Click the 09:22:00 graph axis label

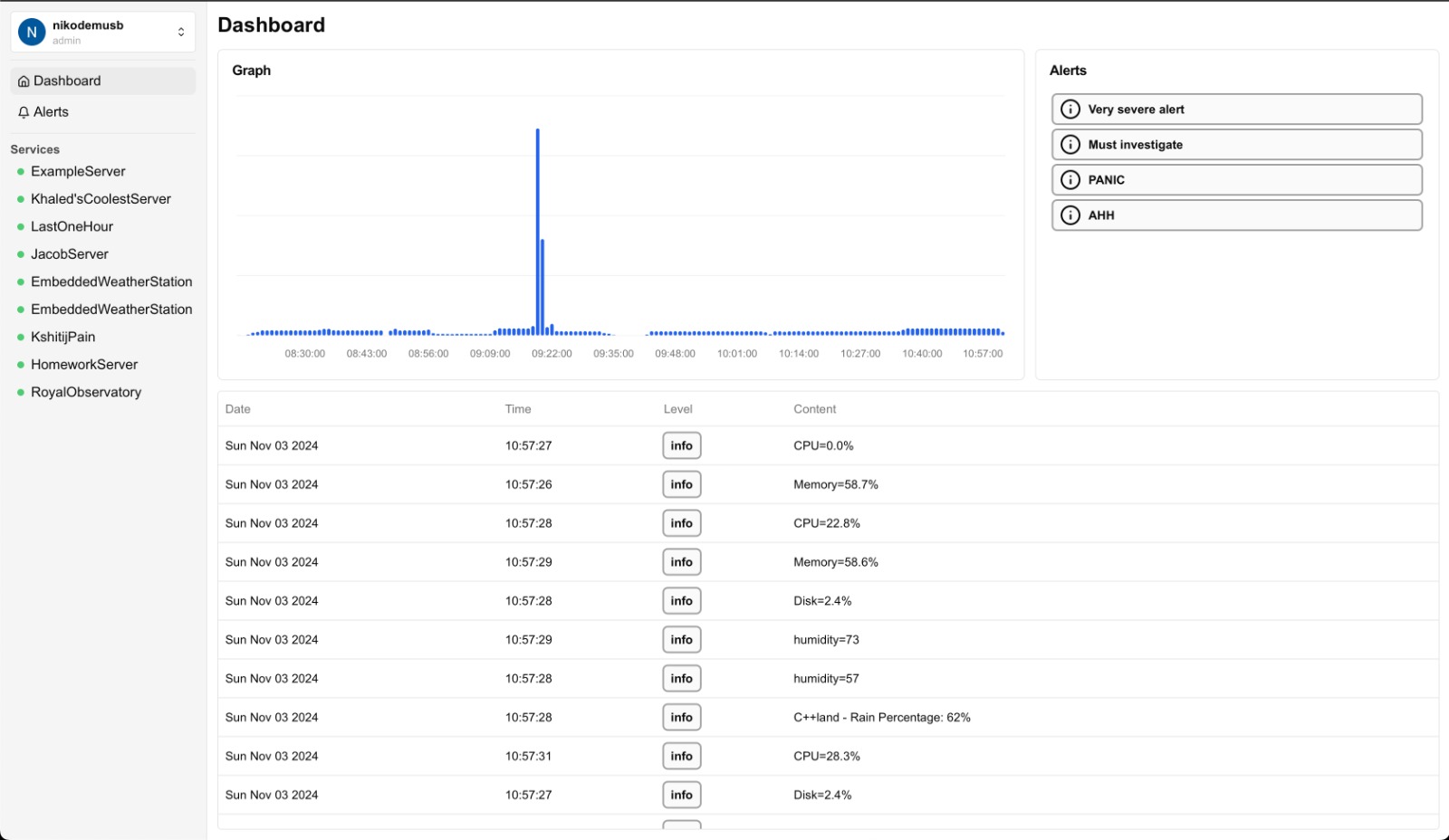pyautogui.click(x=552, y=354)
